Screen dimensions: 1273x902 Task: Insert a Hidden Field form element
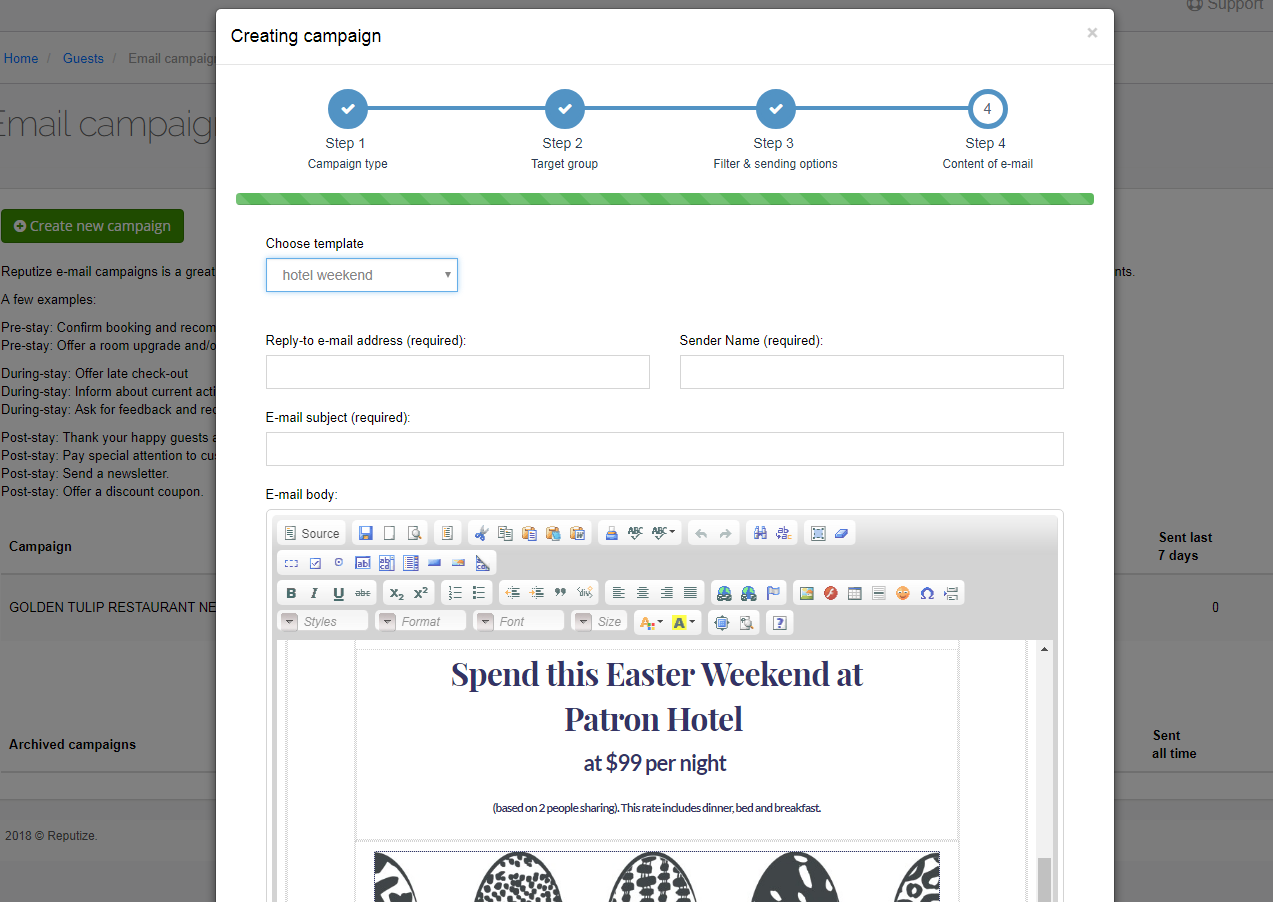click(x=483, y=563)
